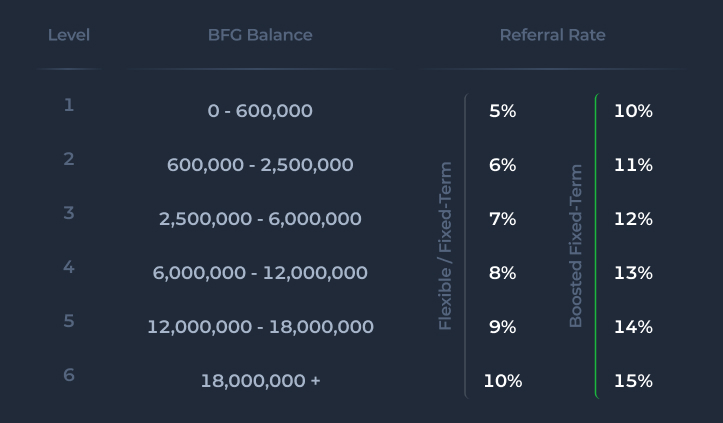This screenshot has height=423, width=723.
Task: Select the 15% boosted referral rate
Action: 633,381
